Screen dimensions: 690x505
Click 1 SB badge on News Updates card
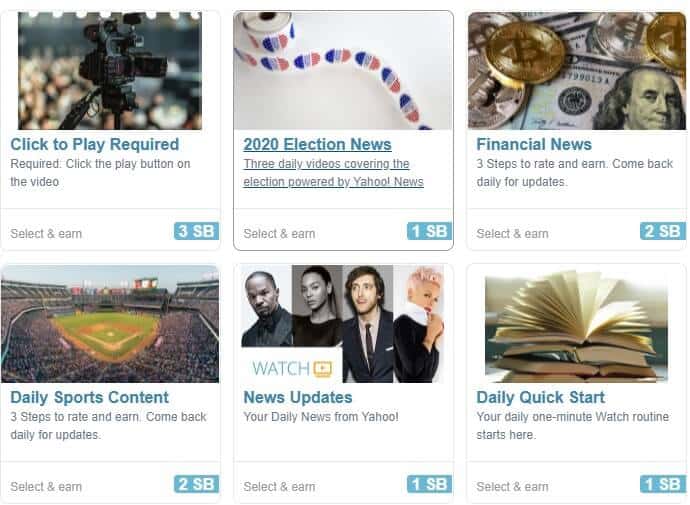coord(429,484)
